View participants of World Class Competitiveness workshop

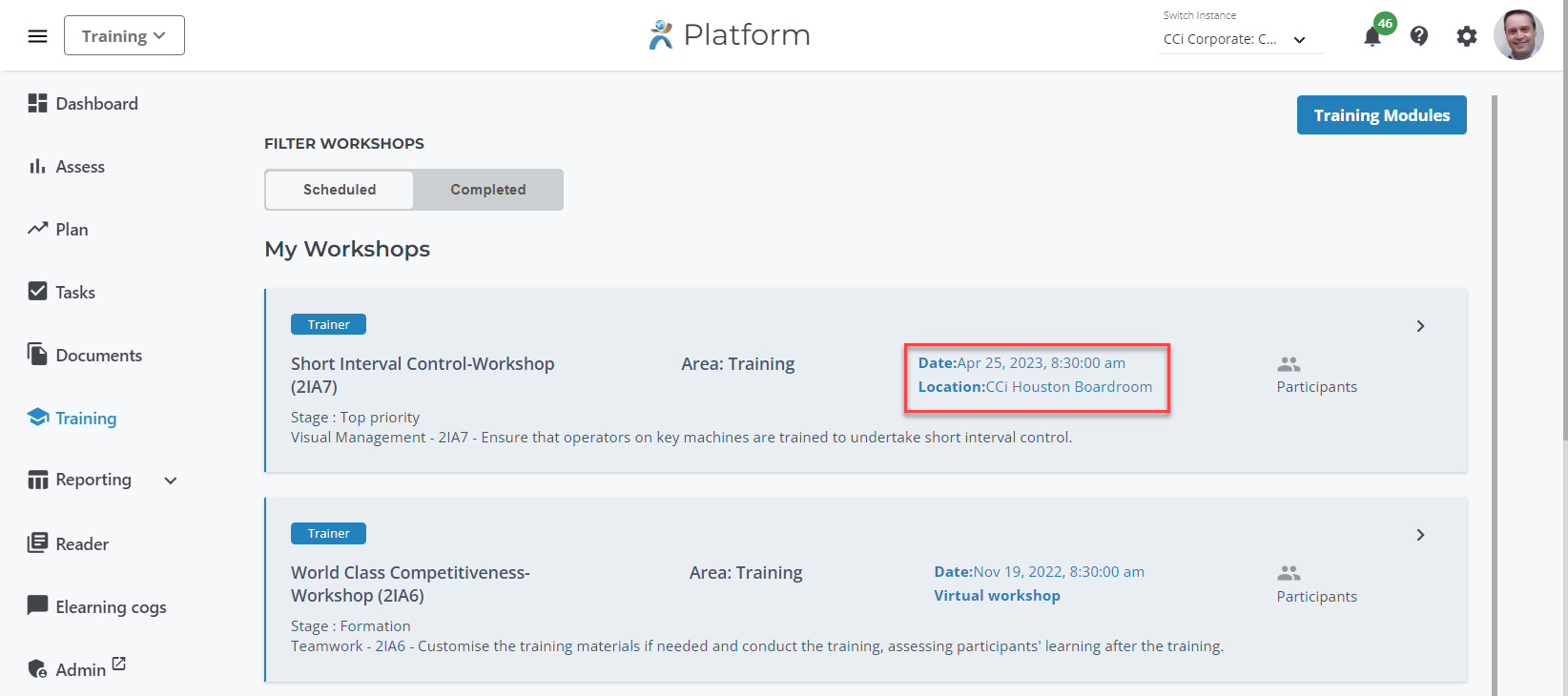tap(1315, 584)
